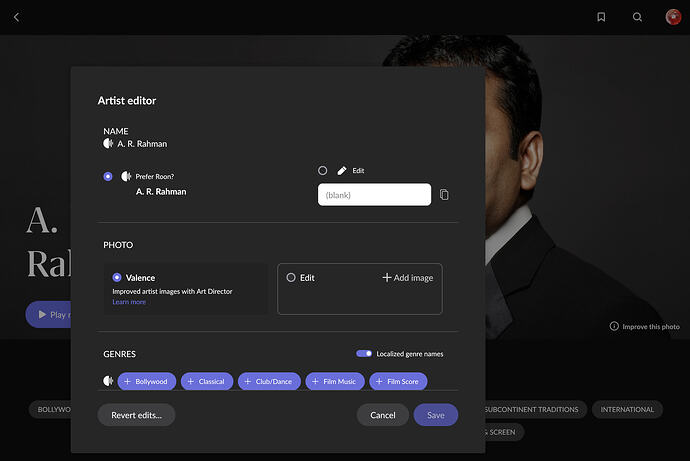Open the Revert edits menu

click(136, 415)
